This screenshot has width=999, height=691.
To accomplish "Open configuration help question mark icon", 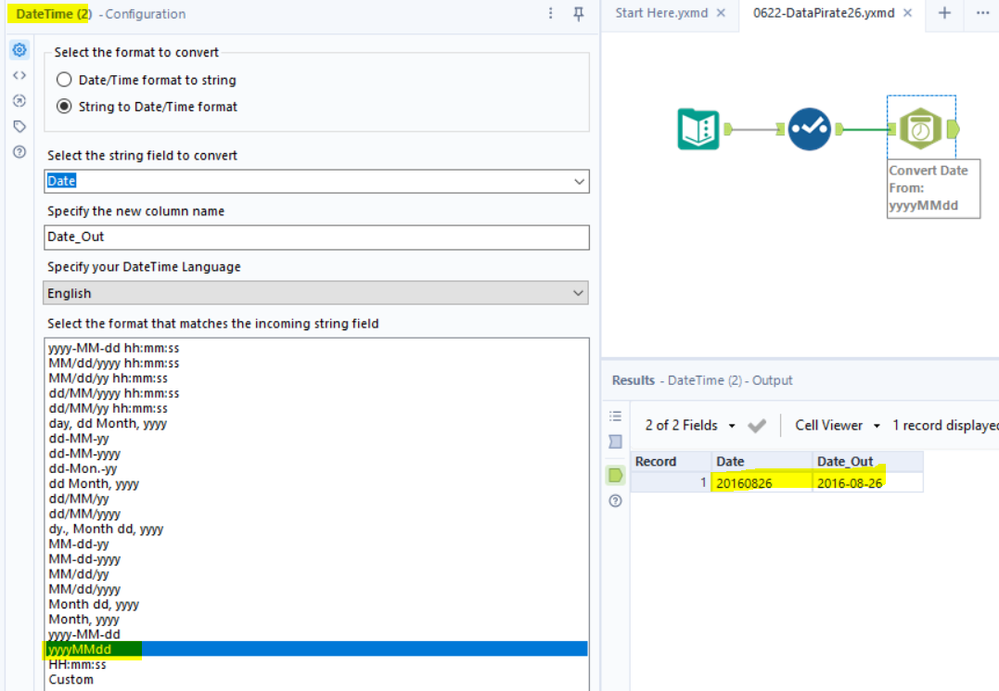I will pyautogui.click(x=20, y=152).
